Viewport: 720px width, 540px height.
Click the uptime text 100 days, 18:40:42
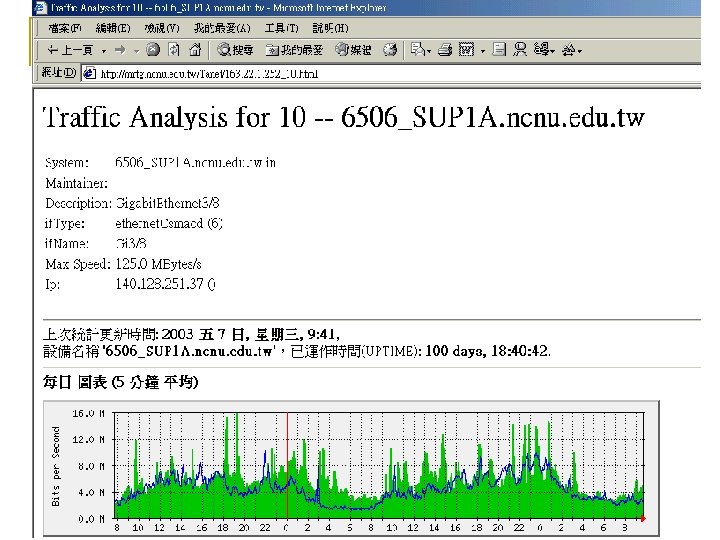coord(488,351)
